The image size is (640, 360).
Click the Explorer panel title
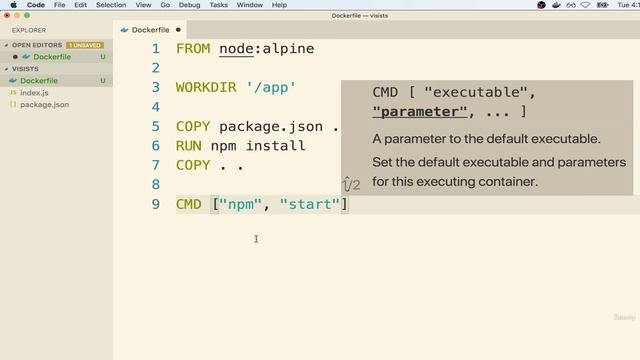click(x=29, y=30)
